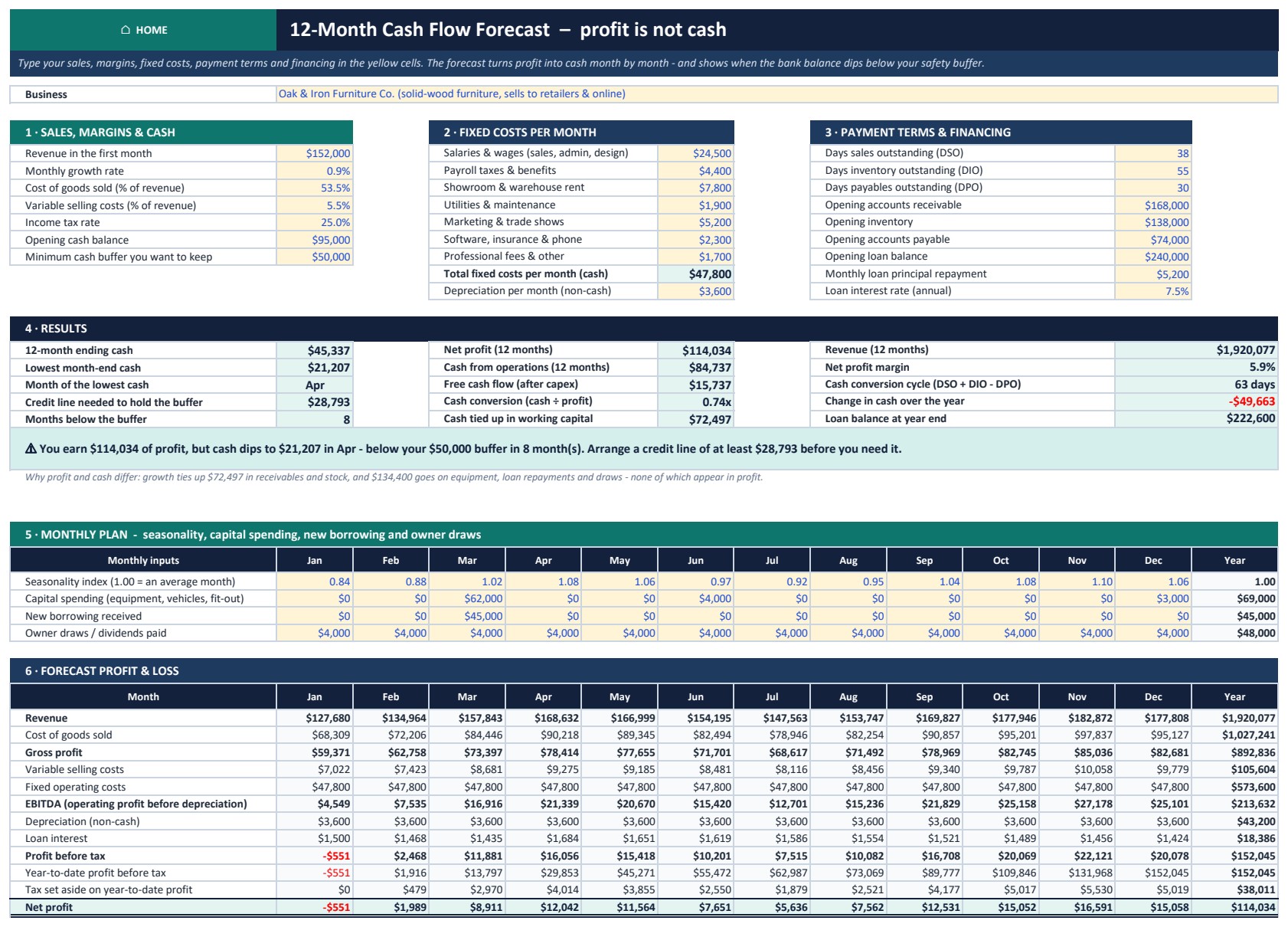Select Revenue in the first month value $152,000
Viewport: 1288px width, 927px height.
[x=314, y=153]
